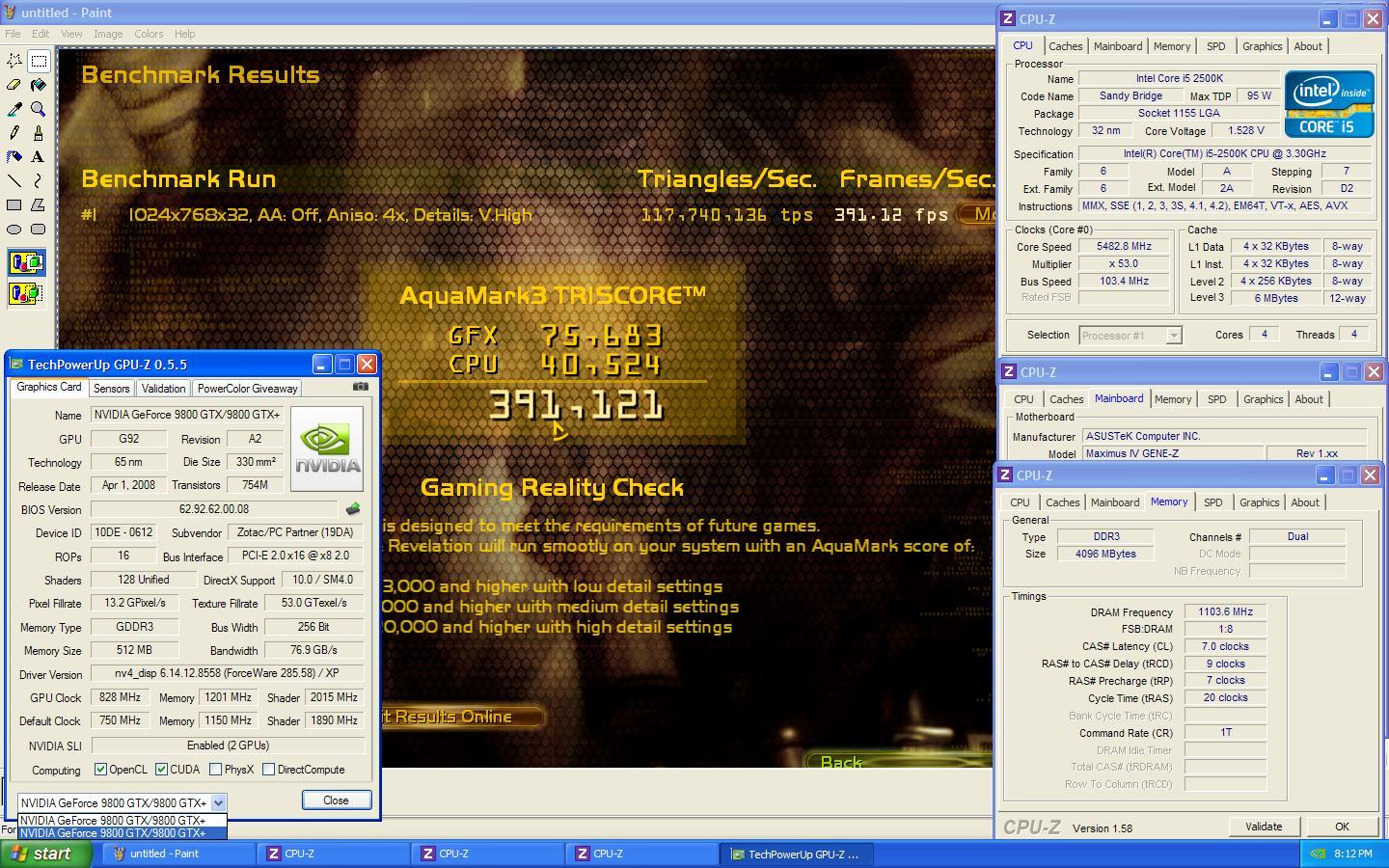Select the Magnifier tool in Paint
The width and height of the screenshot is (1389, 868).
[x=39, y=109]
